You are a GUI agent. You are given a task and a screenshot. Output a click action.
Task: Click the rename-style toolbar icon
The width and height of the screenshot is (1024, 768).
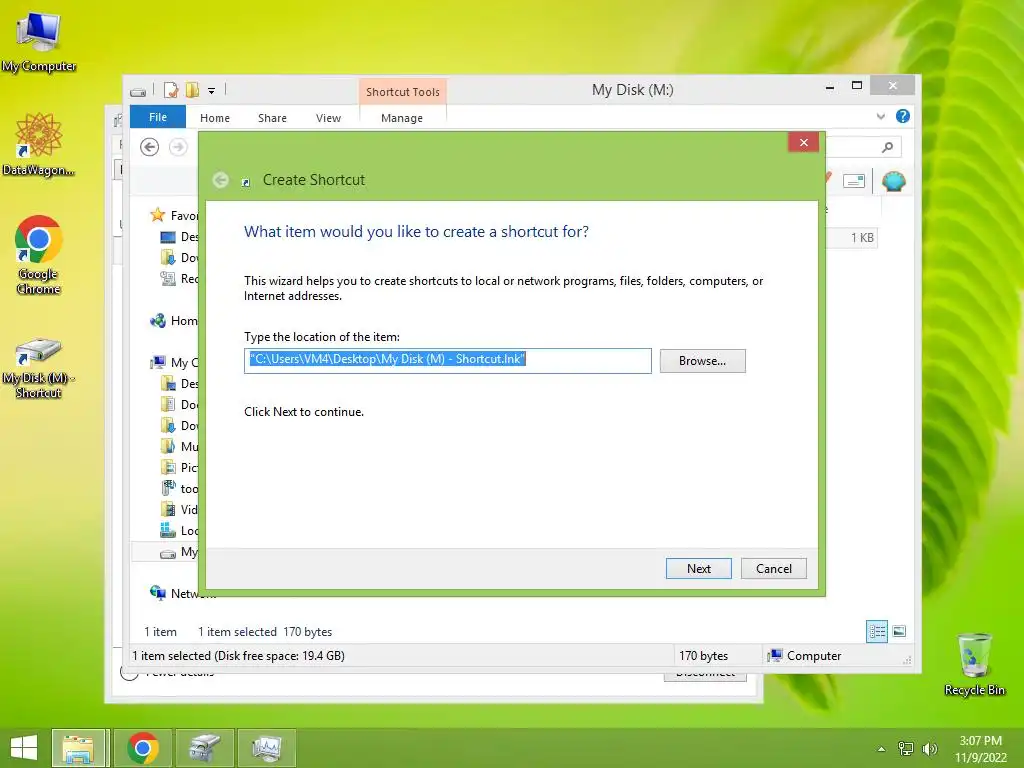tap(854, 181)
